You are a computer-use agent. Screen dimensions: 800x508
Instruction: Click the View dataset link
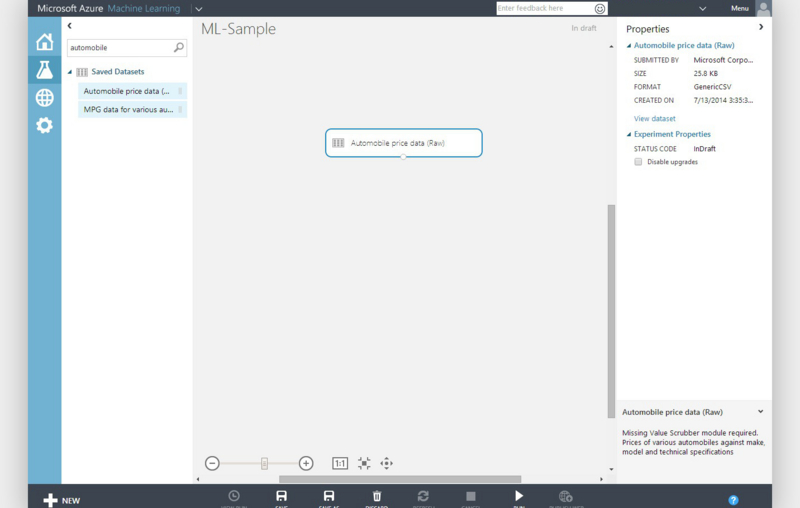click(655, 118)
